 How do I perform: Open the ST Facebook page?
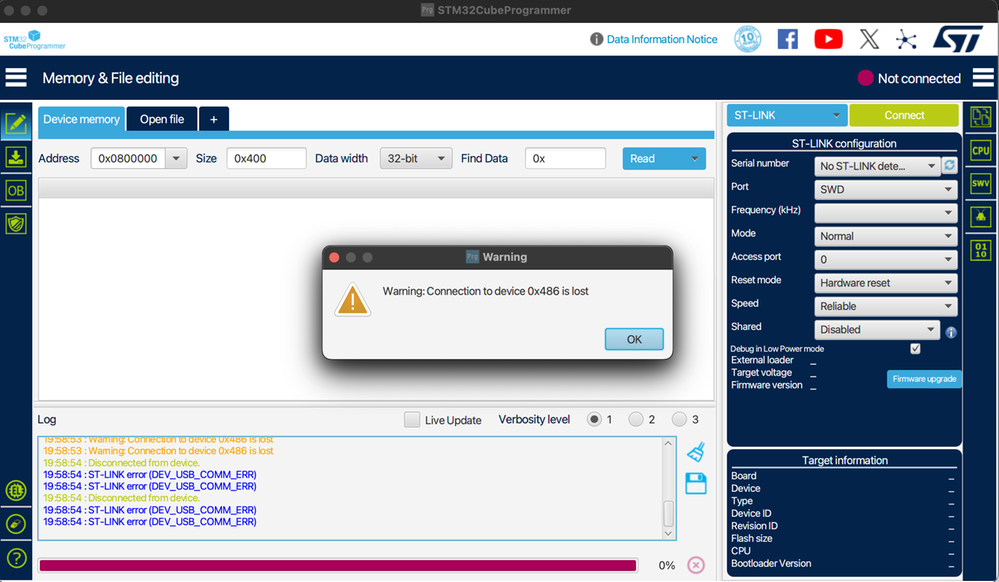click(787, 39)
